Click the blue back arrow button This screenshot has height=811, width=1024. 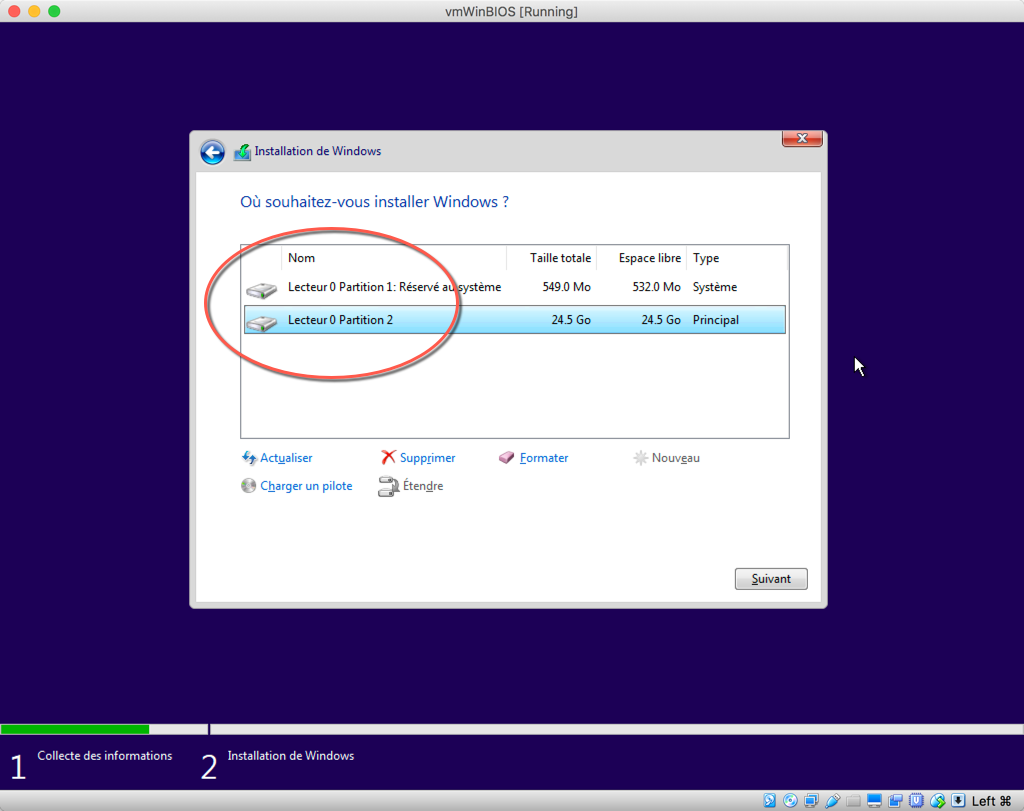click(x=212, y=152)
